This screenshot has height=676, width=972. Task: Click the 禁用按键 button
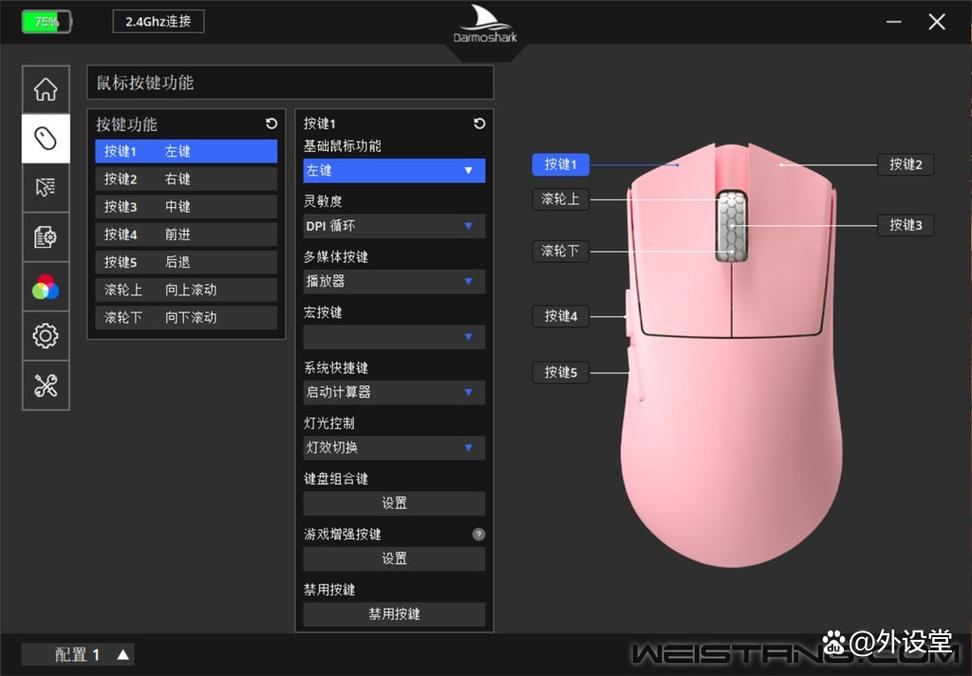click(x=394, y=614)
